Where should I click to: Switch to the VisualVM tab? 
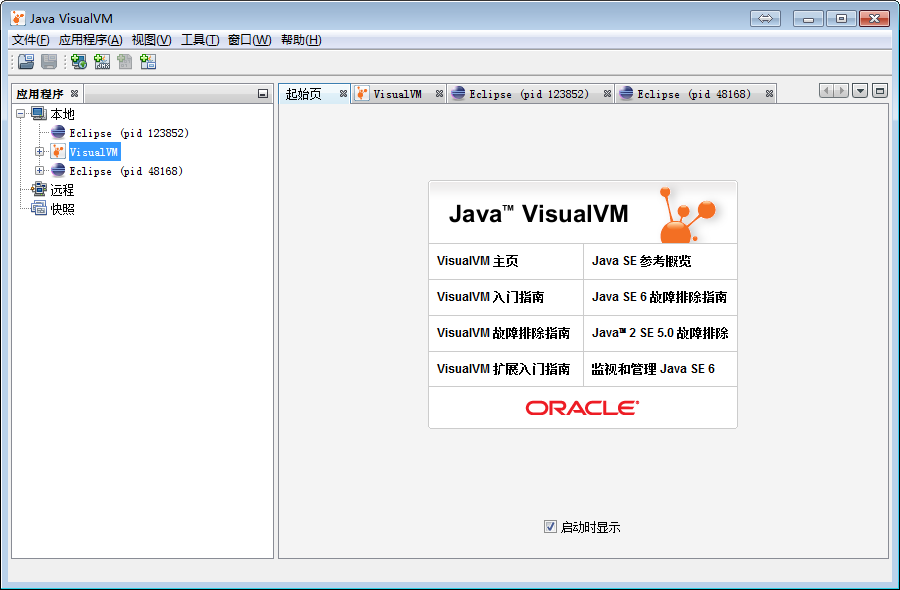pos(397,94)
